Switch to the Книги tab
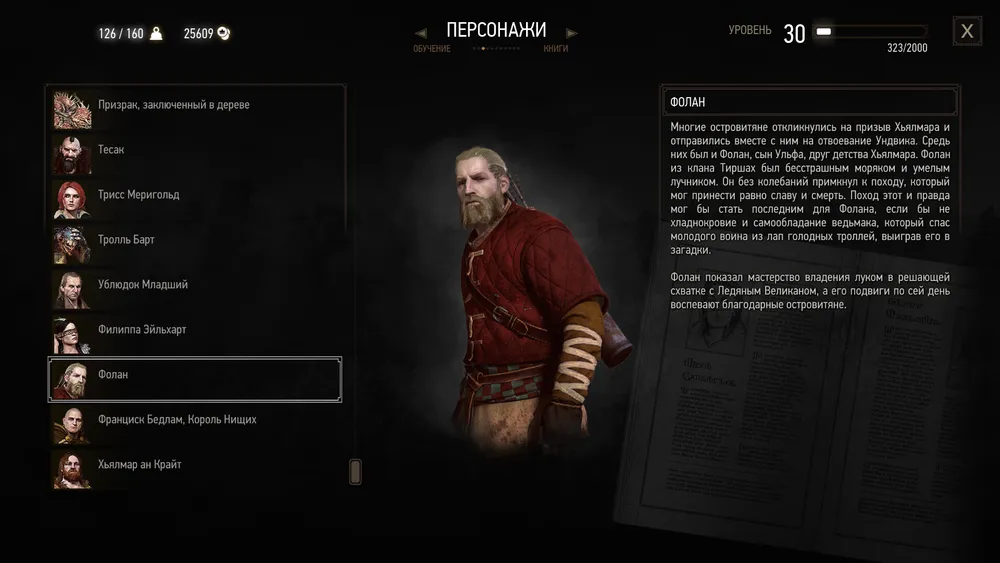1000x563 pixels. (x=555, y=48)
